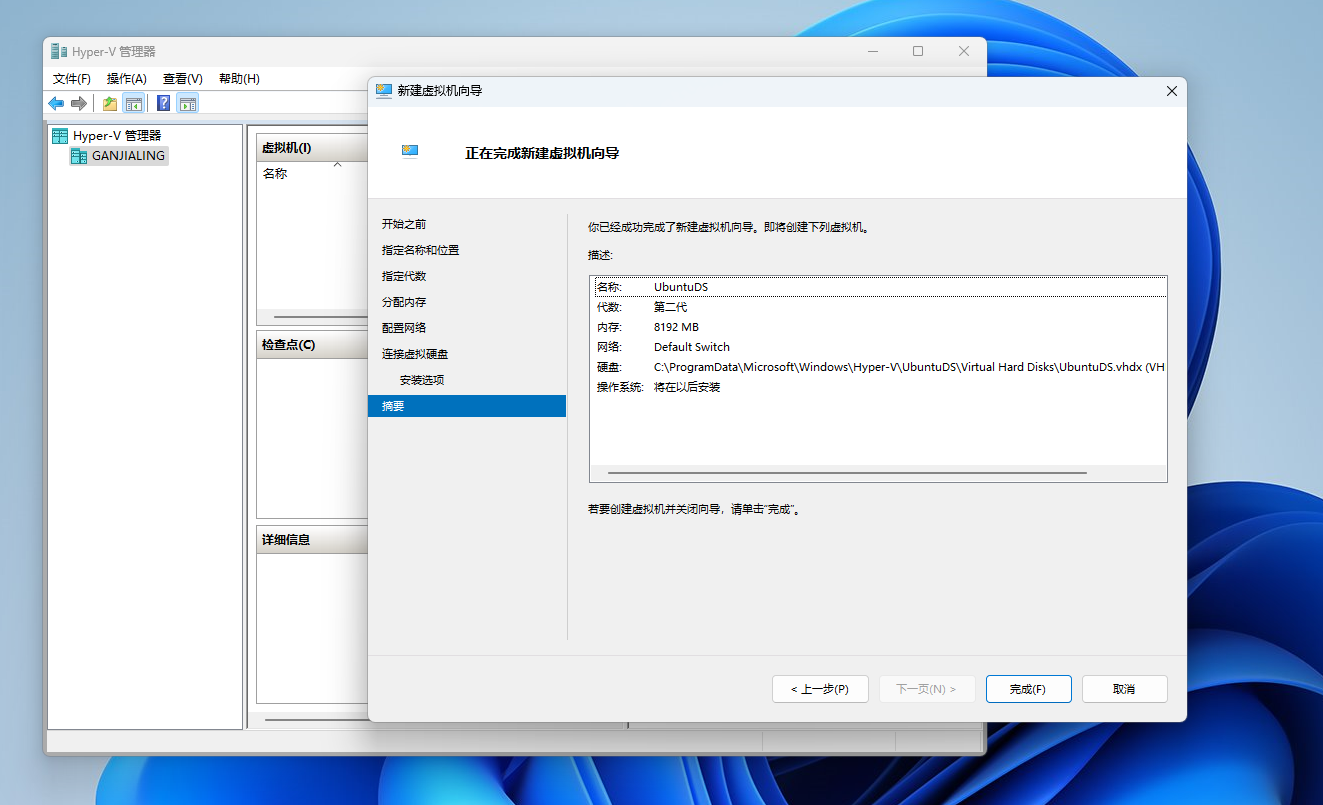Screen dimensions: 1323x805
Task: Click the 取消 button
Action: coord(1124,689)
